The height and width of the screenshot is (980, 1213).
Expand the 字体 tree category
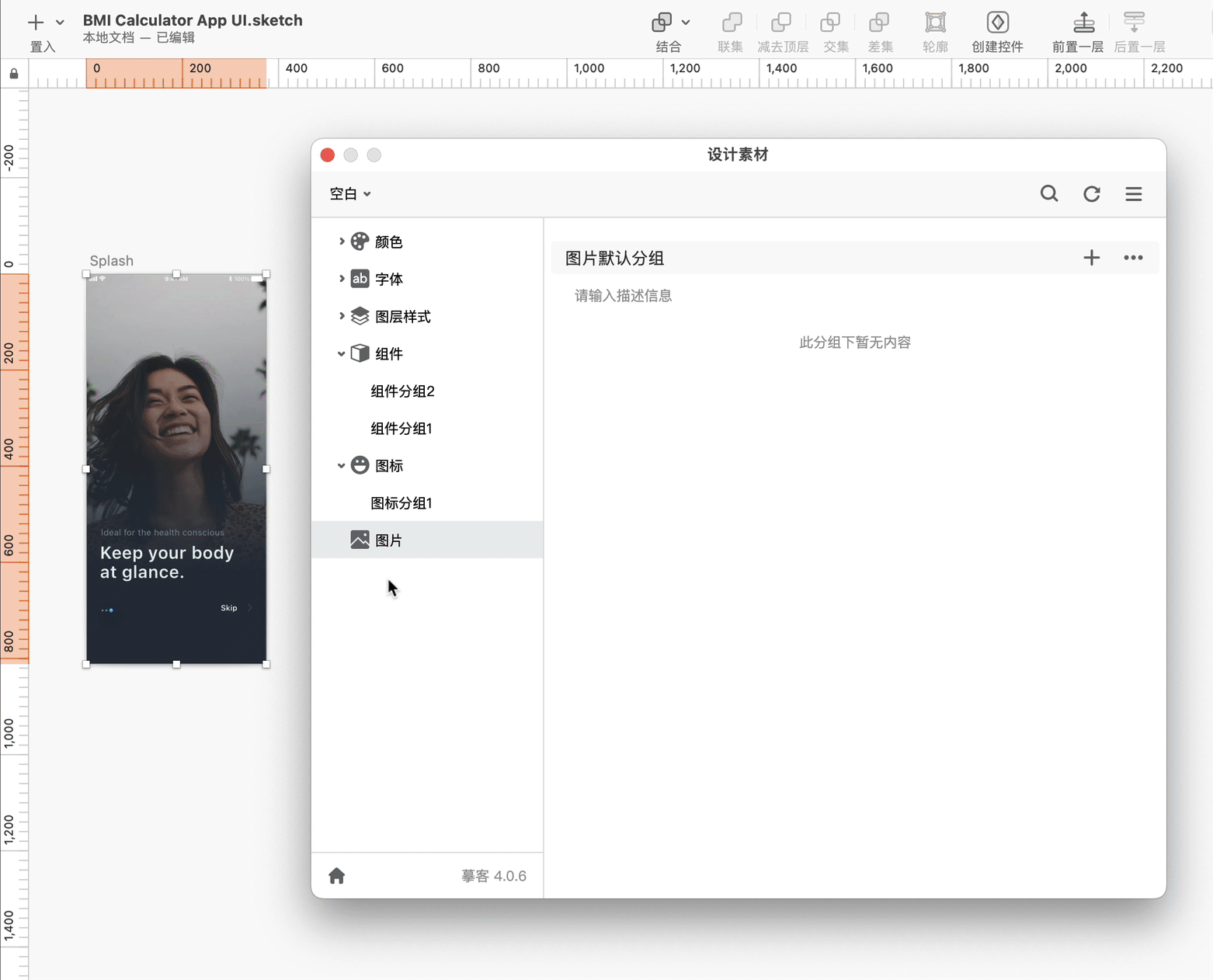(342, 279)
